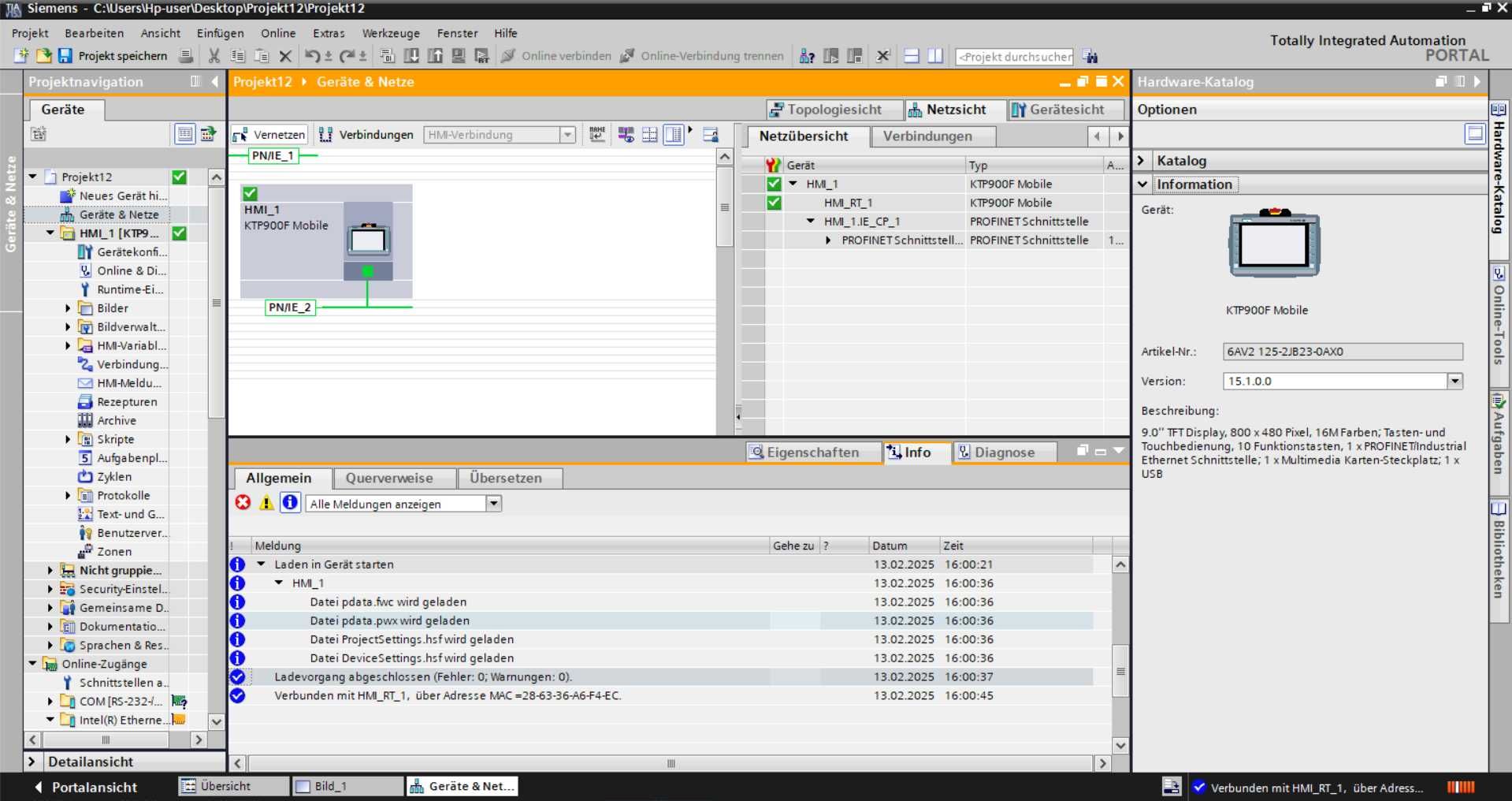Image resolution: width=1512 pixels, height=801 pixels.
Task: Click message list horizontal scrollbar
Action: (x=671, y=763)
